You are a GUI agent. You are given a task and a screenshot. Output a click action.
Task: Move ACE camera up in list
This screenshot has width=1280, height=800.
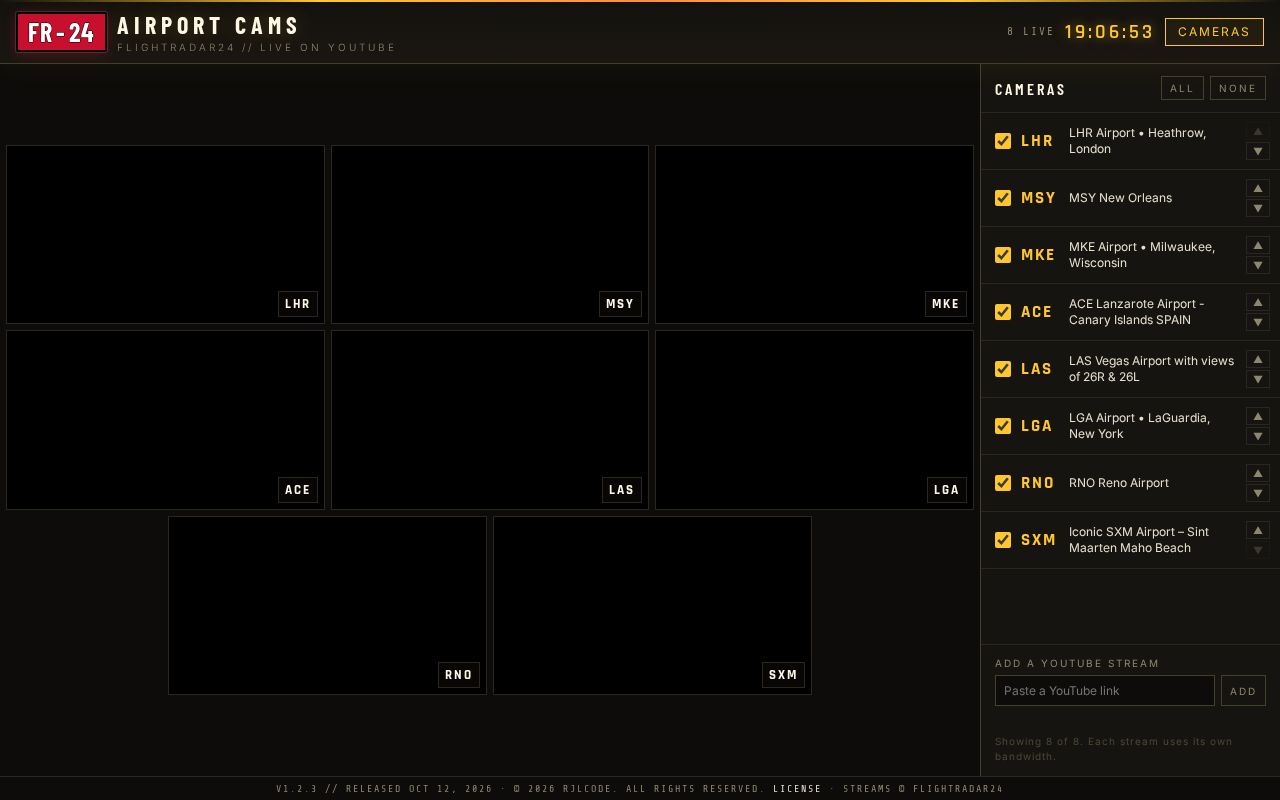(1258, 302)
